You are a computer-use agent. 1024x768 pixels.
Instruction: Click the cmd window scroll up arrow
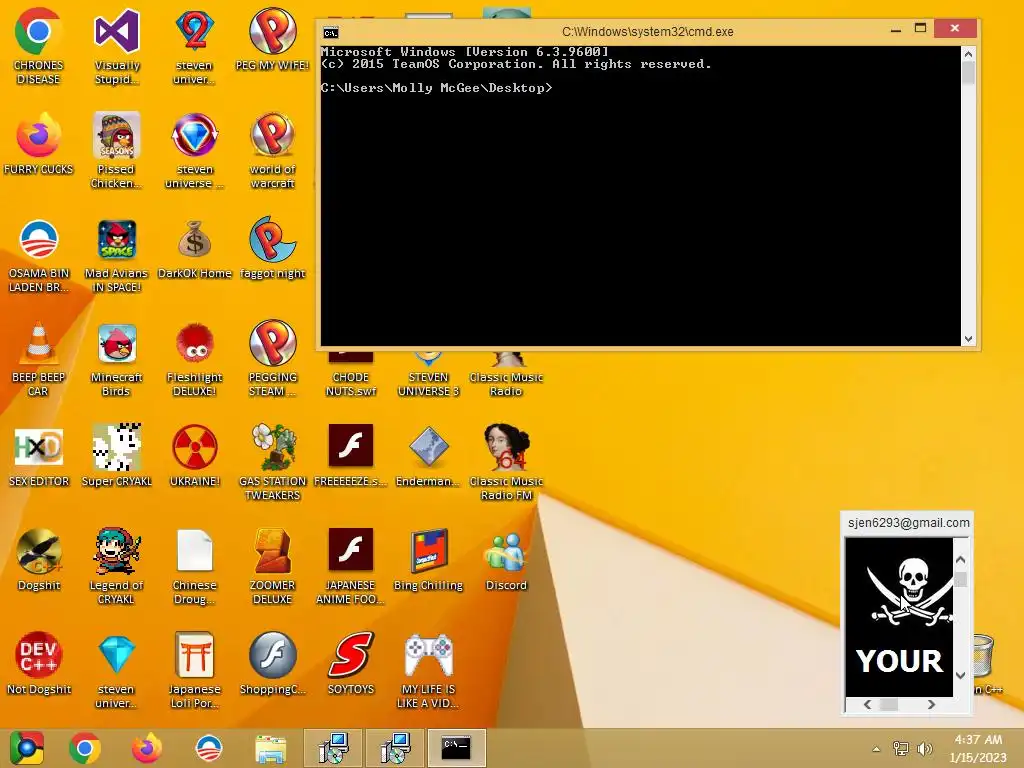click(x=968, y=54)
